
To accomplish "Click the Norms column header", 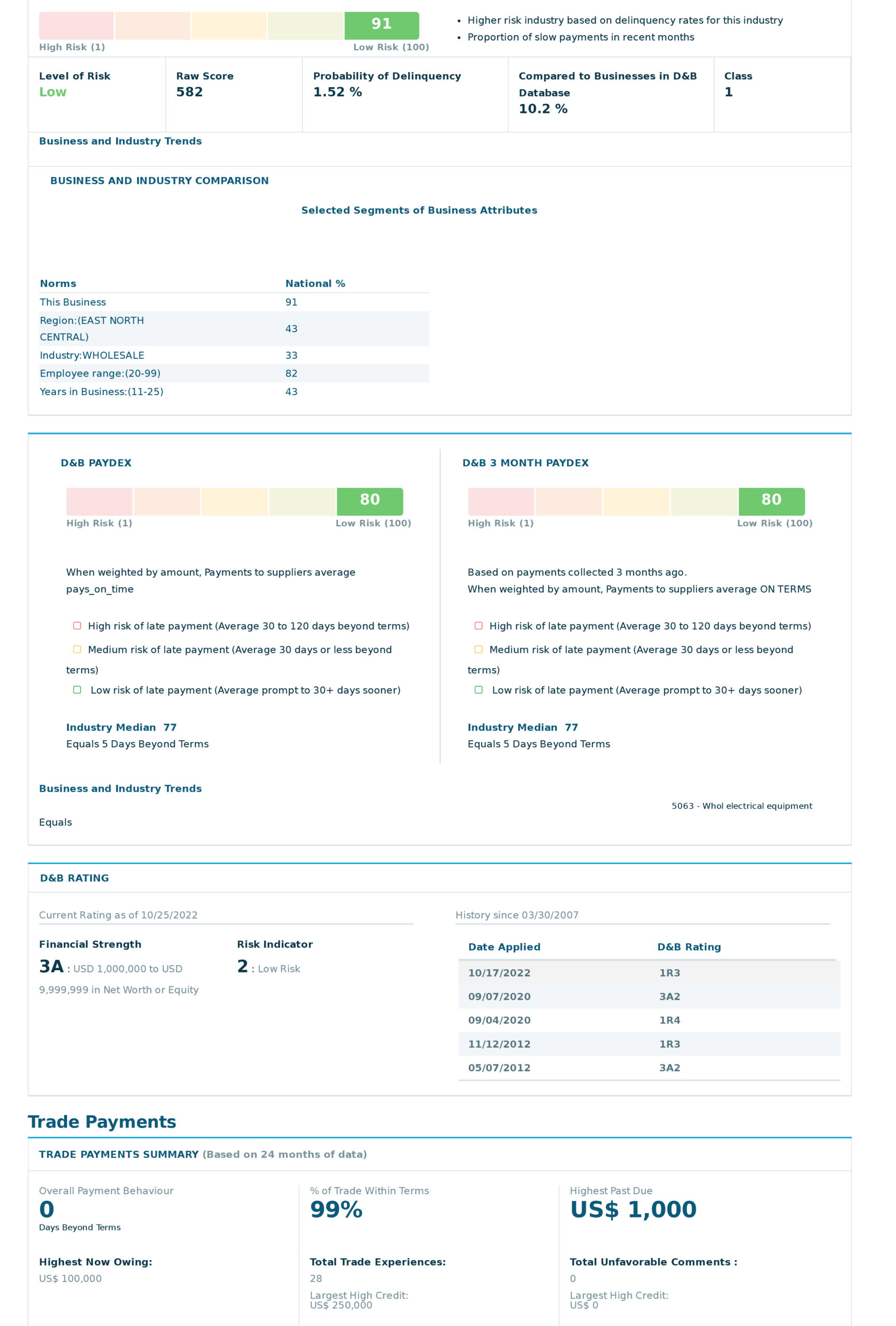I will [58, 283].
